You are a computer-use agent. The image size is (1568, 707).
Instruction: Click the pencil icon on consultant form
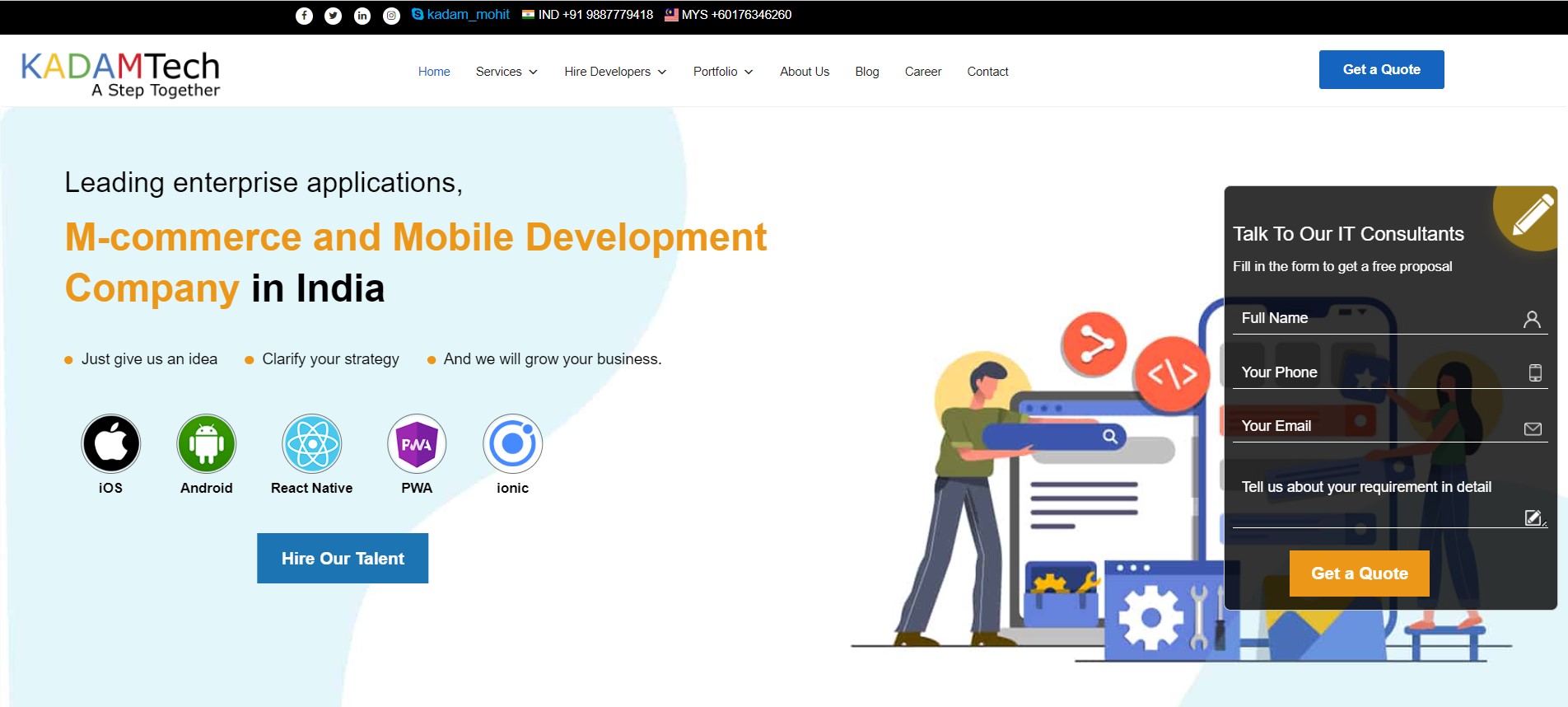(1533, 214)
